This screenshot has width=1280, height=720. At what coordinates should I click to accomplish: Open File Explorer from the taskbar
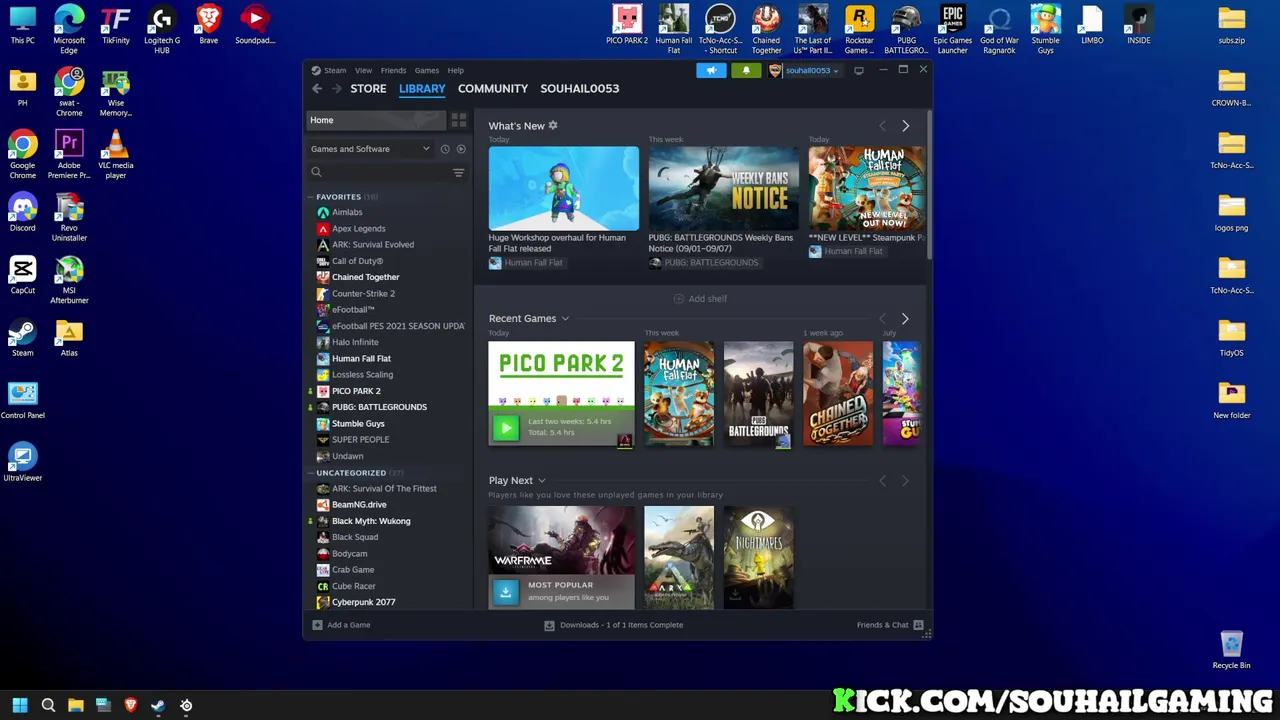pyautogui.click(x=75, y=705)
